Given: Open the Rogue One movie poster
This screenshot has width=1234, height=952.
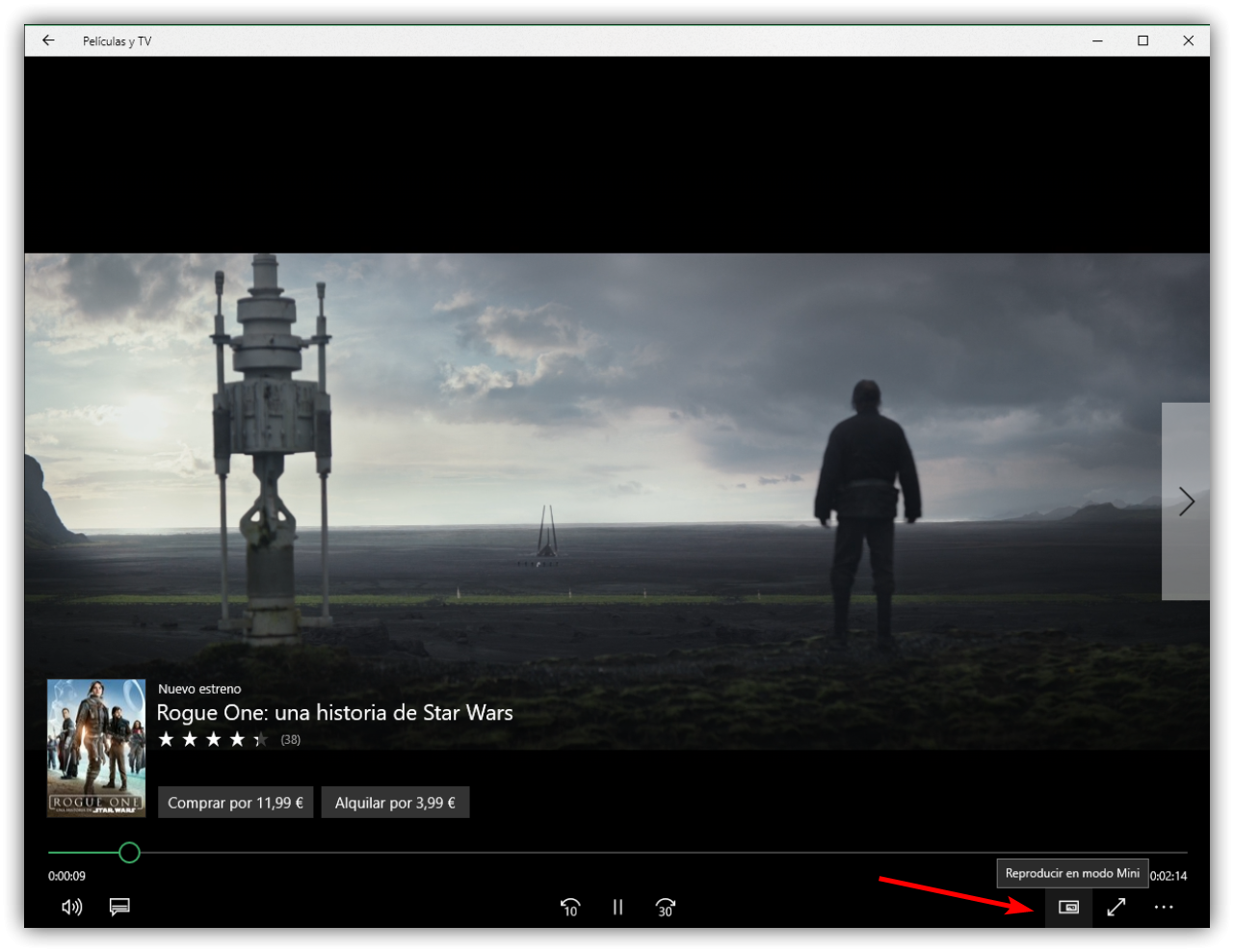Looking at the screenshot, I should [96, 749].
